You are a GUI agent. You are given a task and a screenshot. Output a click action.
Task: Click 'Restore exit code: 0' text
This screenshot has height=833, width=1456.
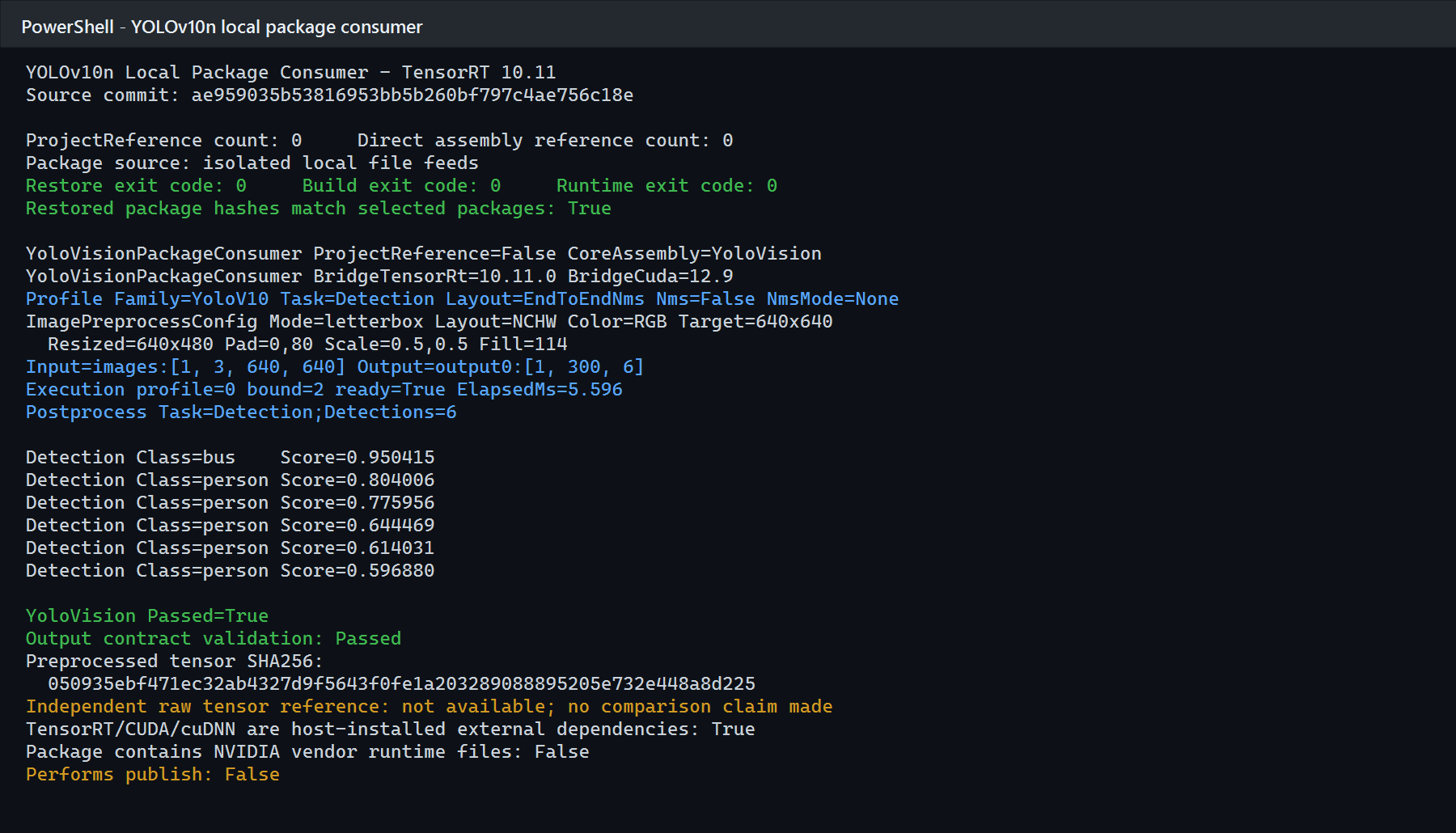coord(136,185)
